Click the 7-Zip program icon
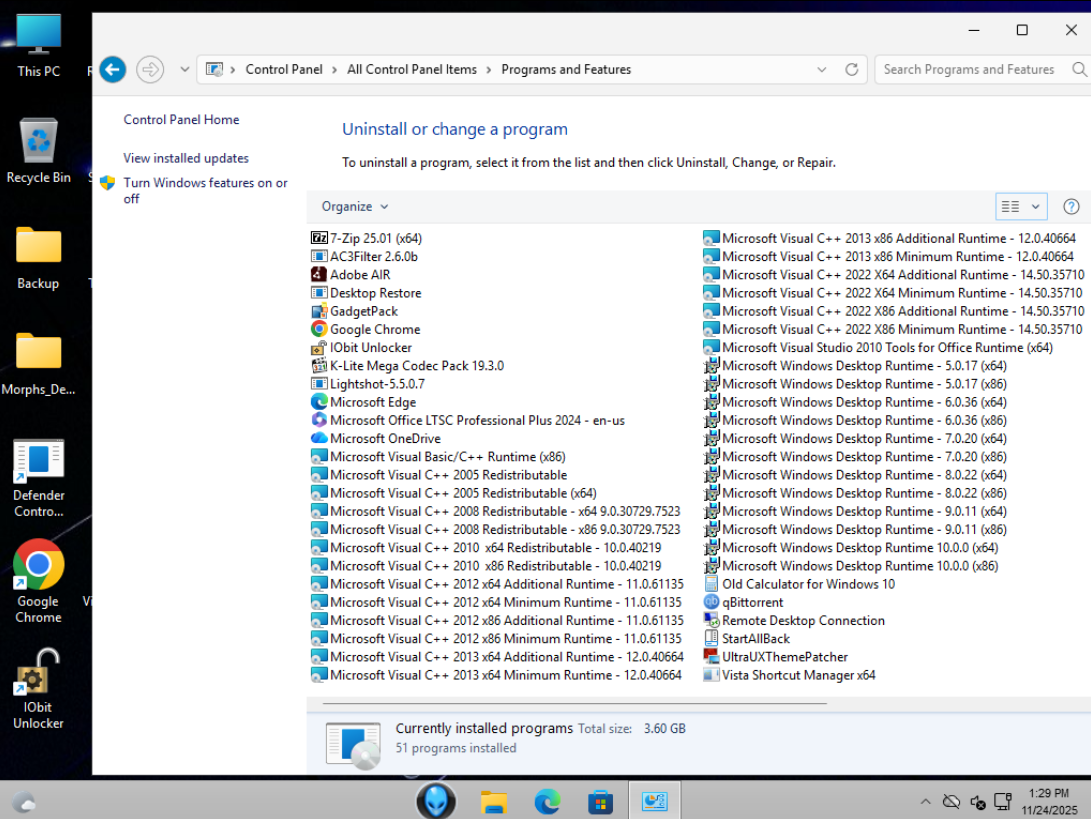1091x819 pixels. 319,238
